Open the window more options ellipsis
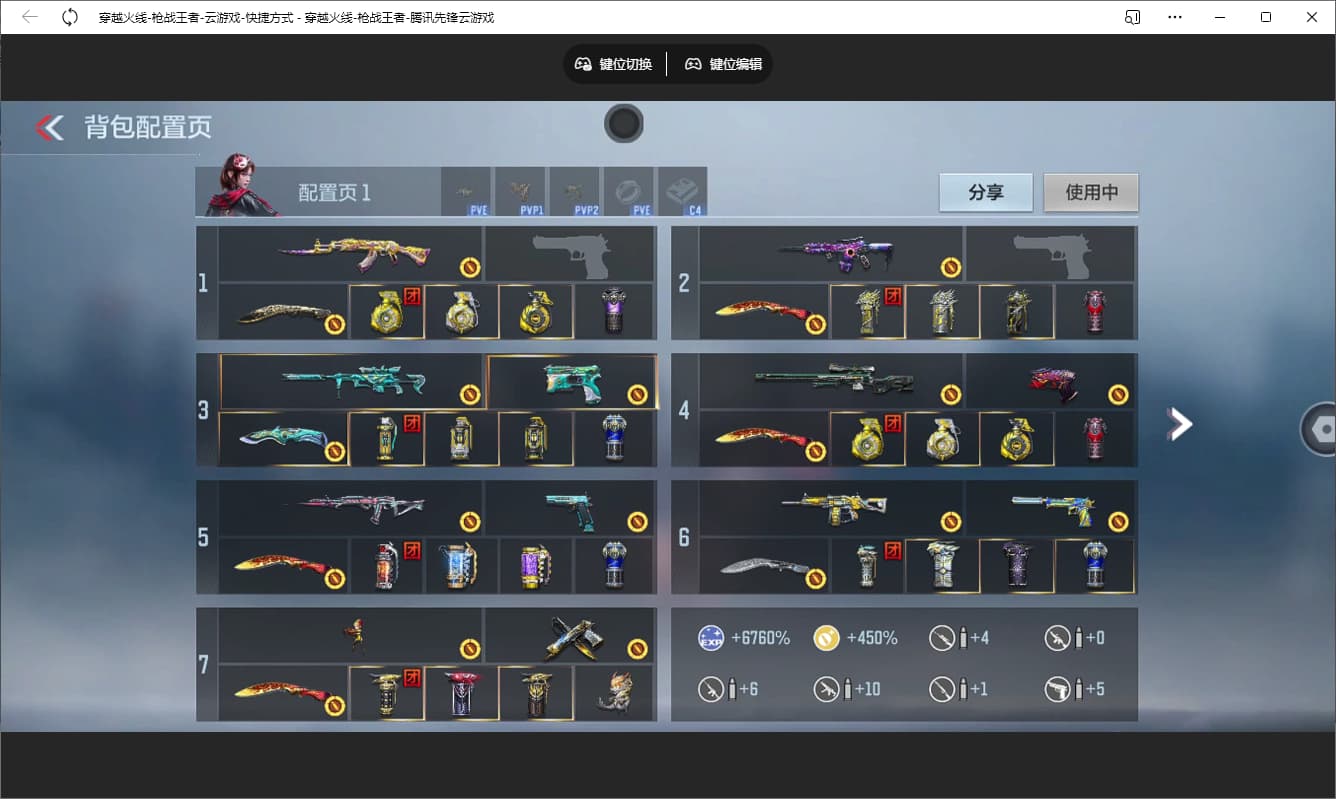 (1175, 17)
